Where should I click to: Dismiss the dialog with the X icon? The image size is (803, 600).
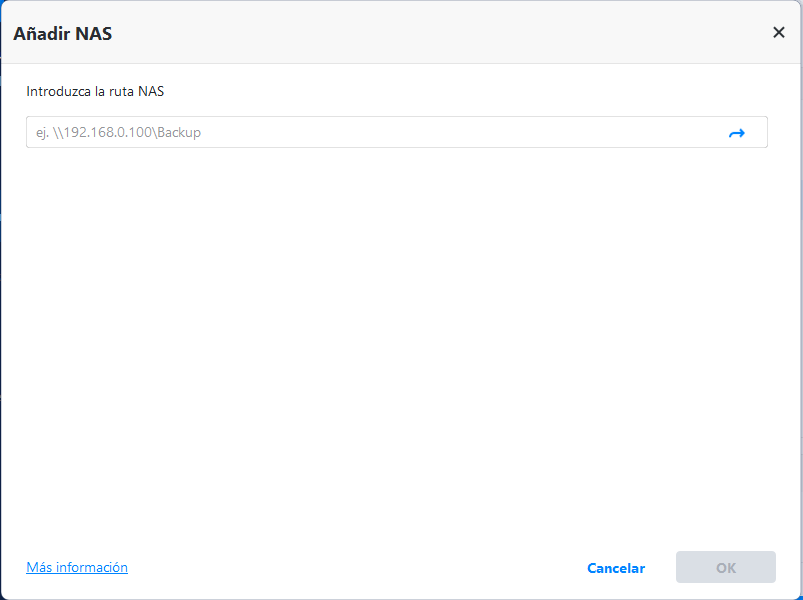click(779, 32)
